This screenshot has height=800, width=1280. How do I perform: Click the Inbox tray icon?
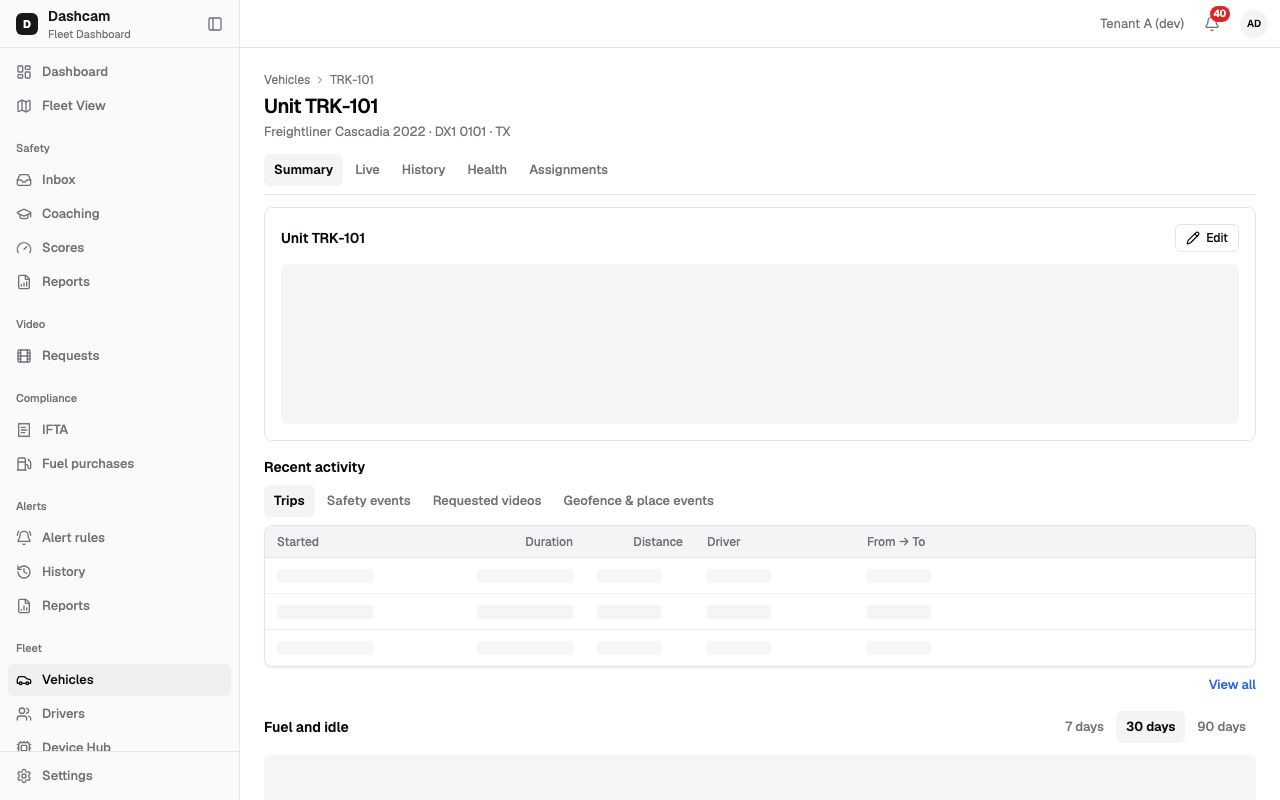pyautogui.click(x=24, y=180)
